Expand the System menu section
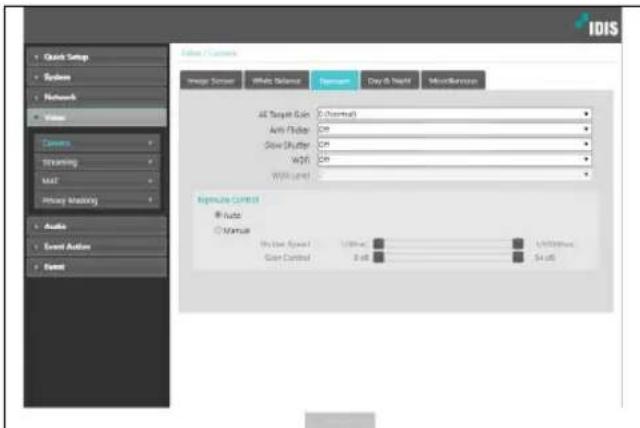Viewport: 640px width, 428px height. pyautogui.click(x=97, y=77)
